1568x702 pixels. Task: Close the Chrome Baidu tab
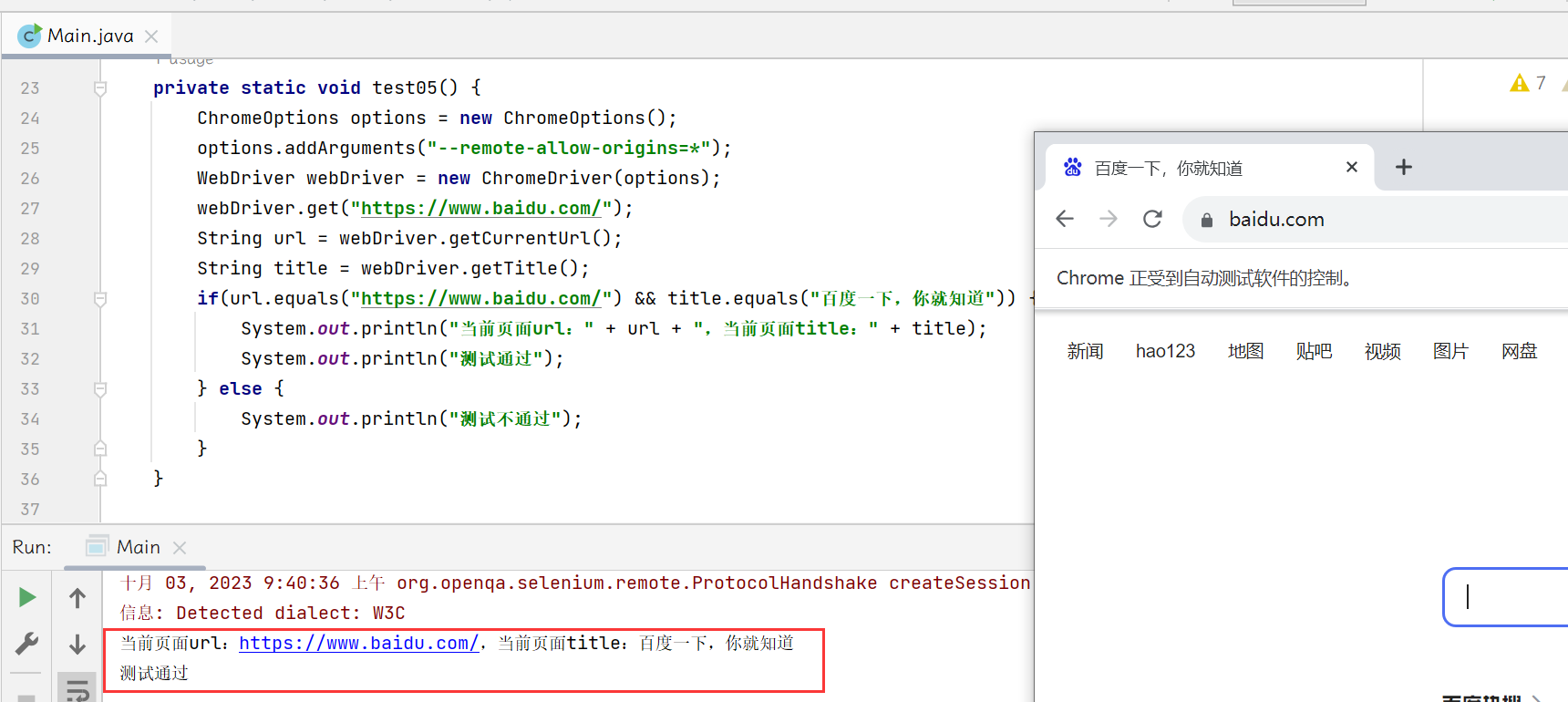[x=1352, y=167]
